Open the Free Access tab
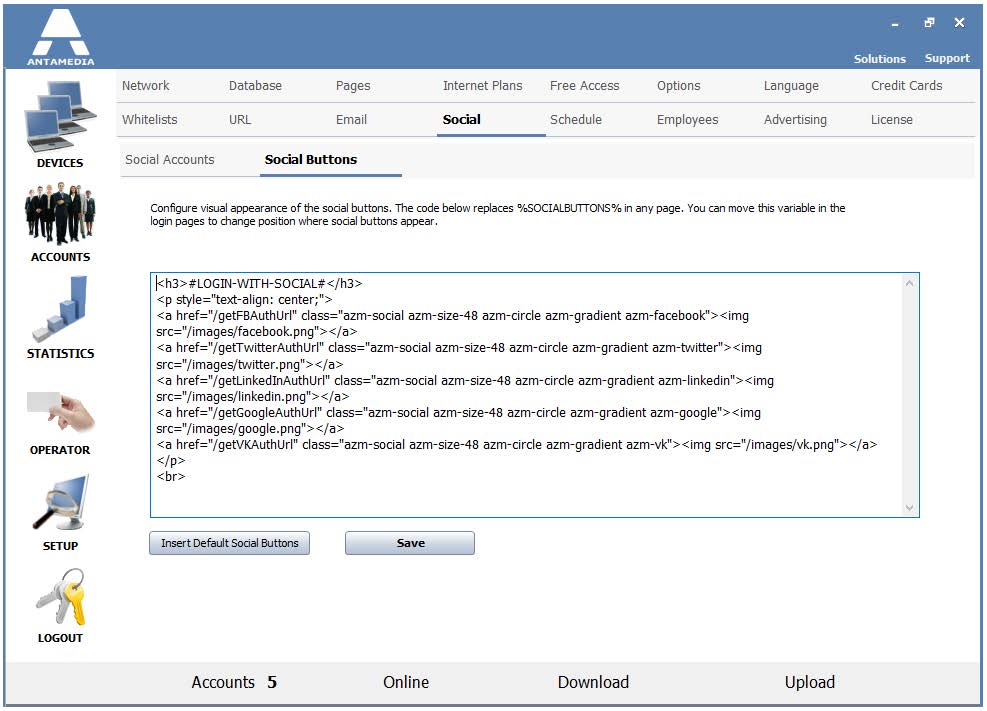Screen dimensions: 987x711 tap(584, 86)
